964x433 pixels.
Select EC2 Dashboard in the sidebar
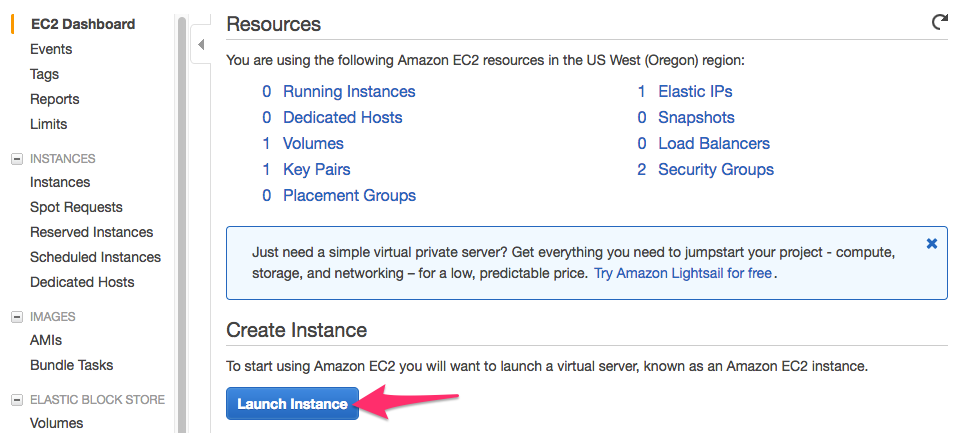click(x=83, y=24)
